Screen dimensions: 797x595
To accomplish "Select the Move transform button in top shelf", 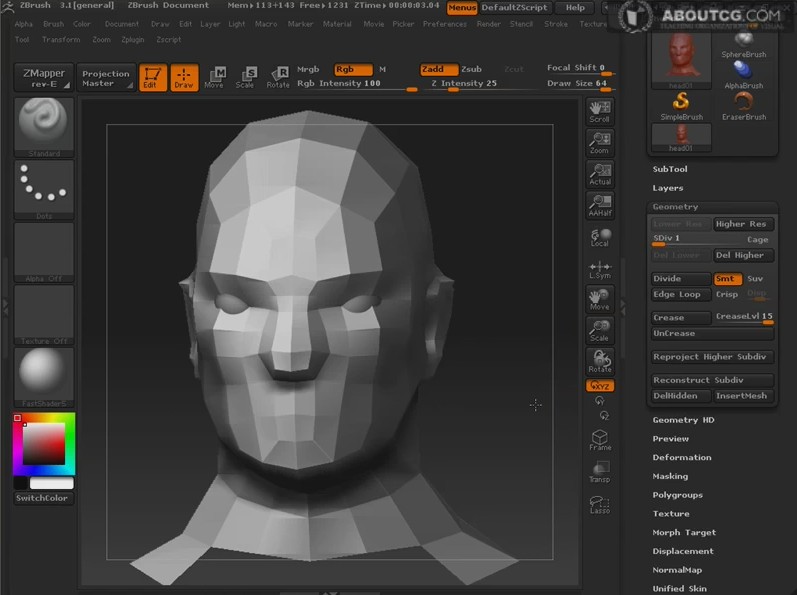I will click(215, 77).
